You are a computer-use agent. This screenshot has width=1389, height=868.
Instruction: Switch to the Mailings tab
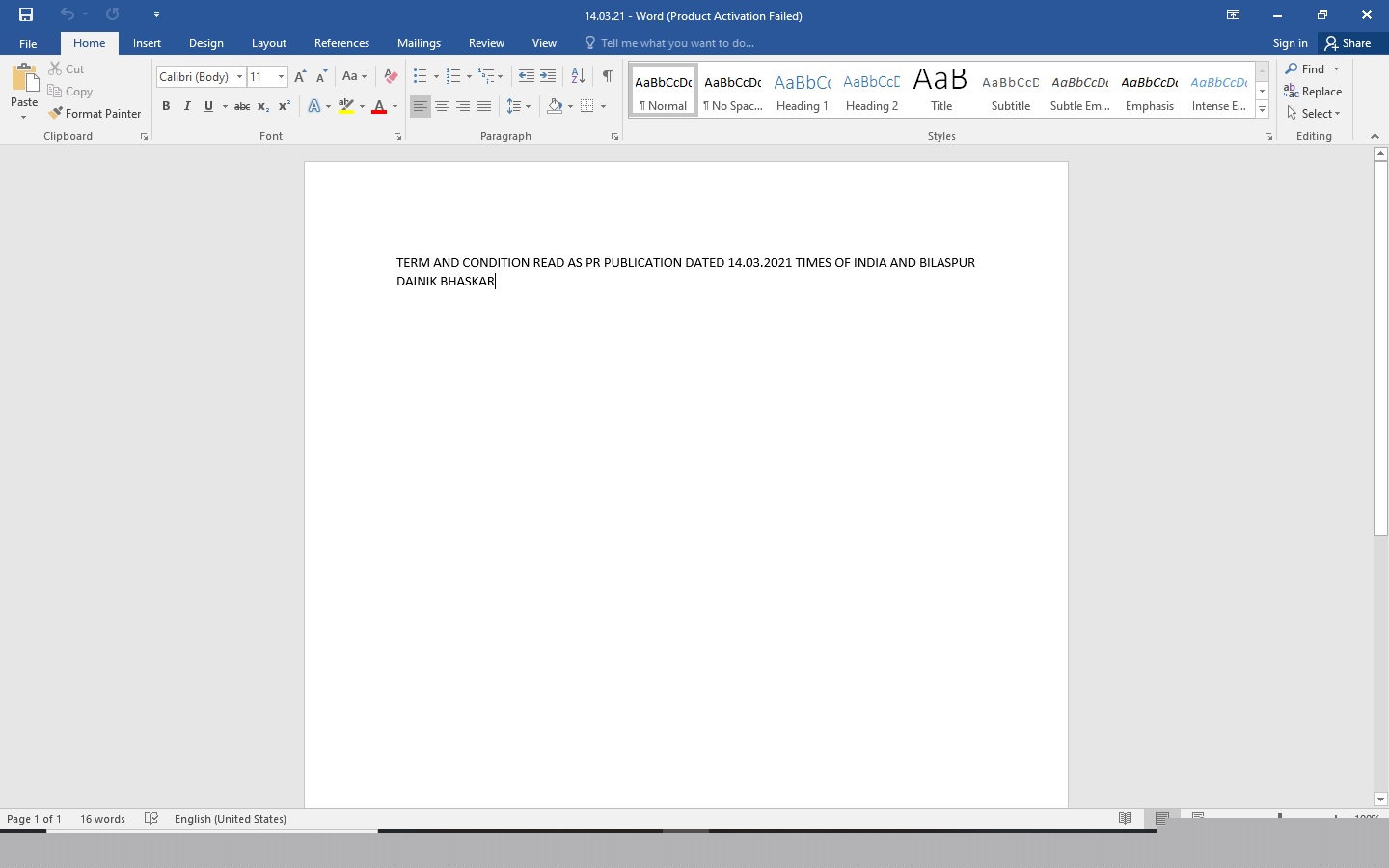pyautogui.click(x=419, y=43)
